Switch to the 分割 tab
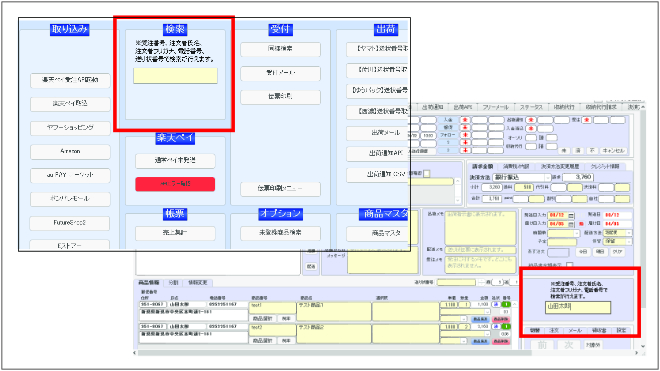Image resolution: width=660 pixels, height=371 pixels. [173, 283]
